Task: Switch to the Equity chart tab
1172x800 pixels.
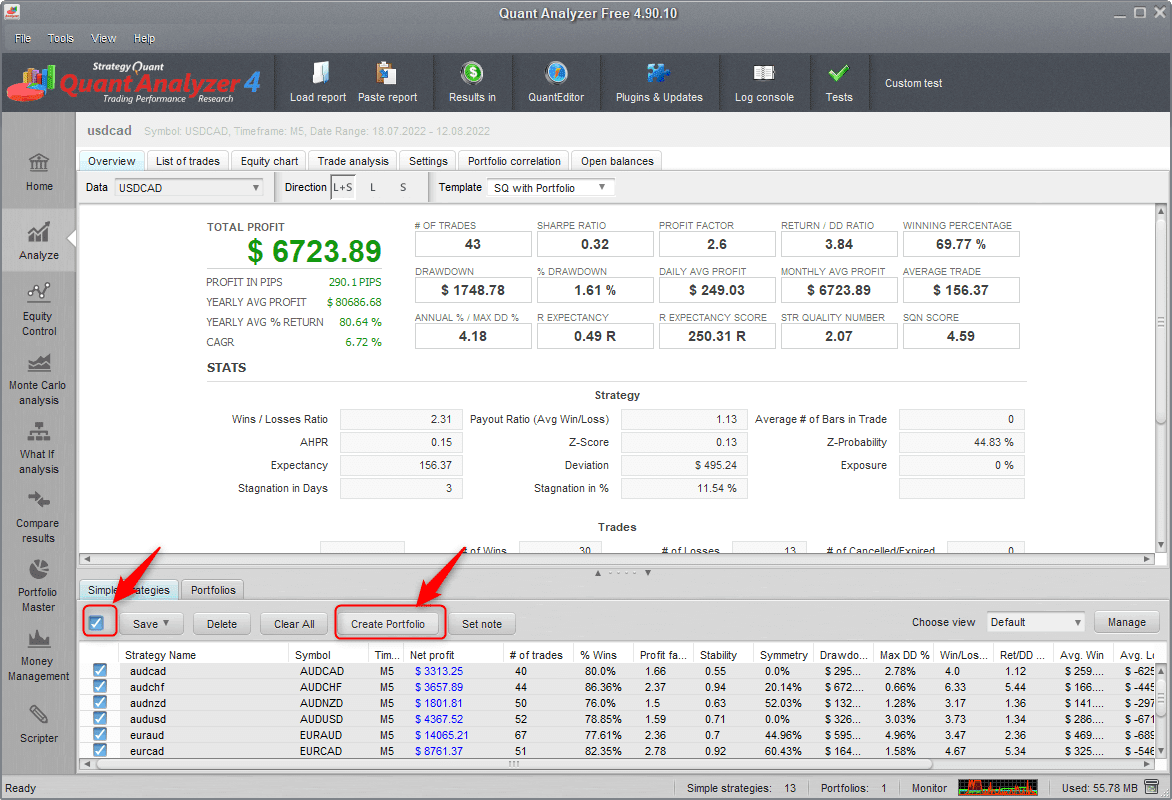Action: 269,161
